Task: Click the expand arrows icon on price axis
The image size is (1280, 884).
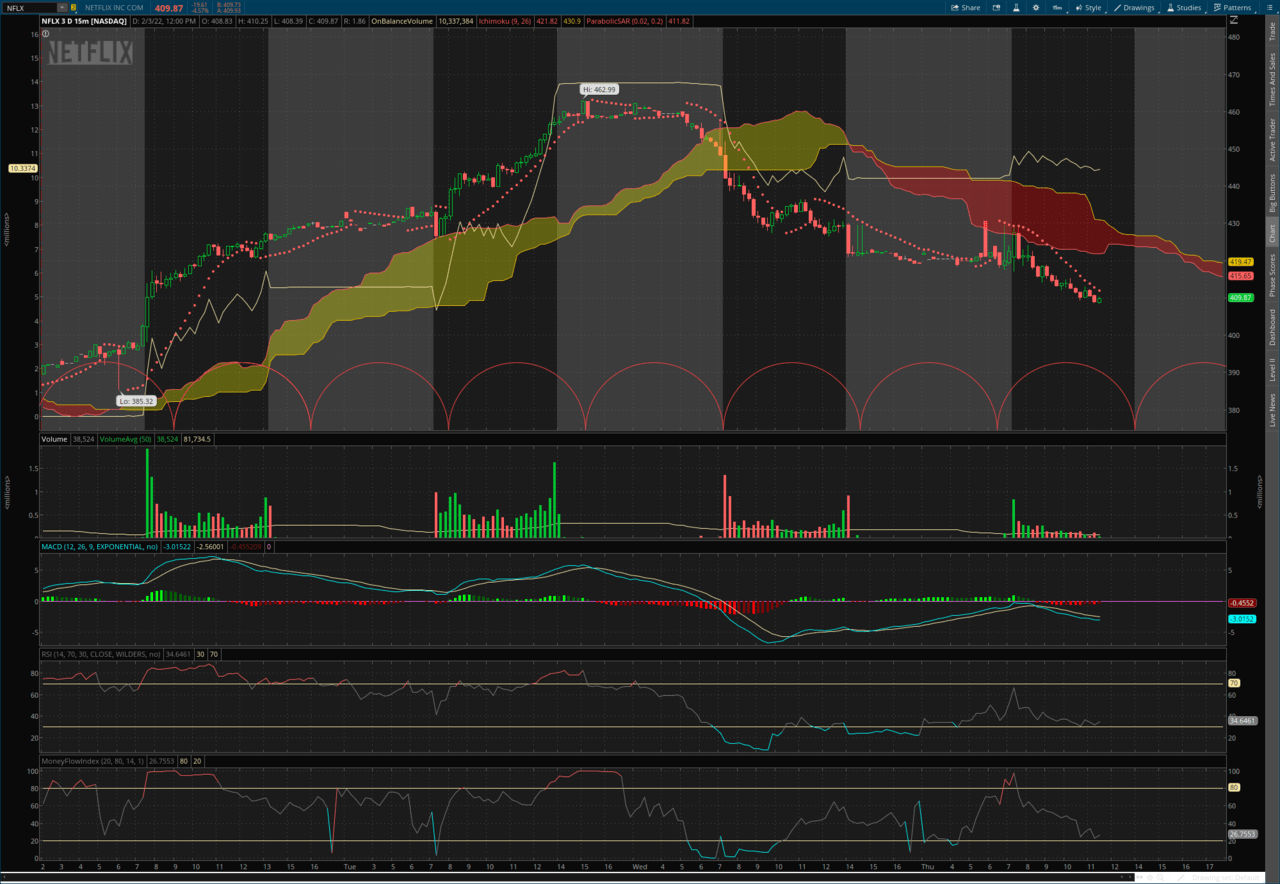Action: pos(1234,20)
